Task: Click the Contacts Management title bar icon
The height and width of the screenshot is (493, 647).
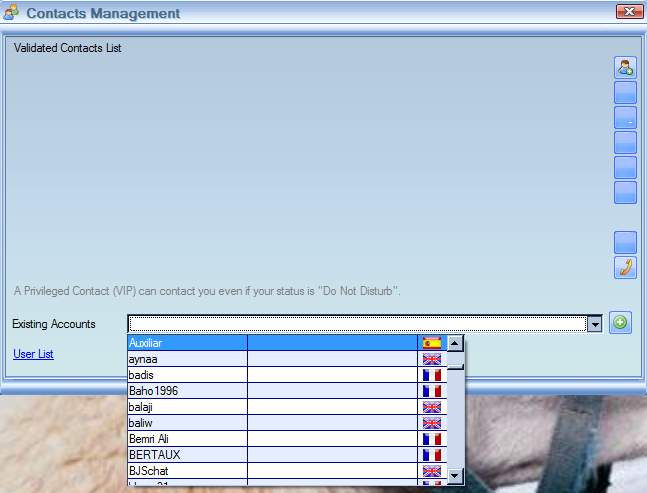Action: [x=11, y=12]
